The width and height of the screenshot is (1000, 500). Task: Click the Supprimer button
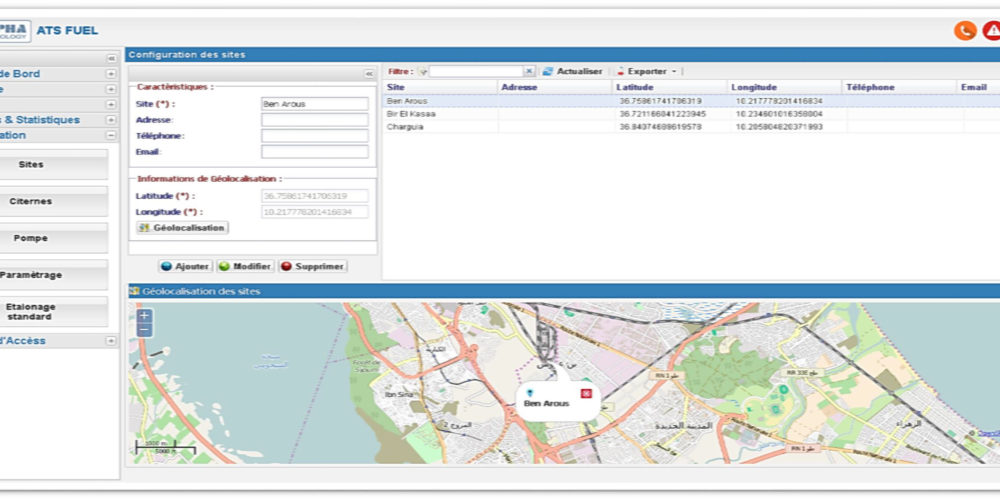(313, 267)
